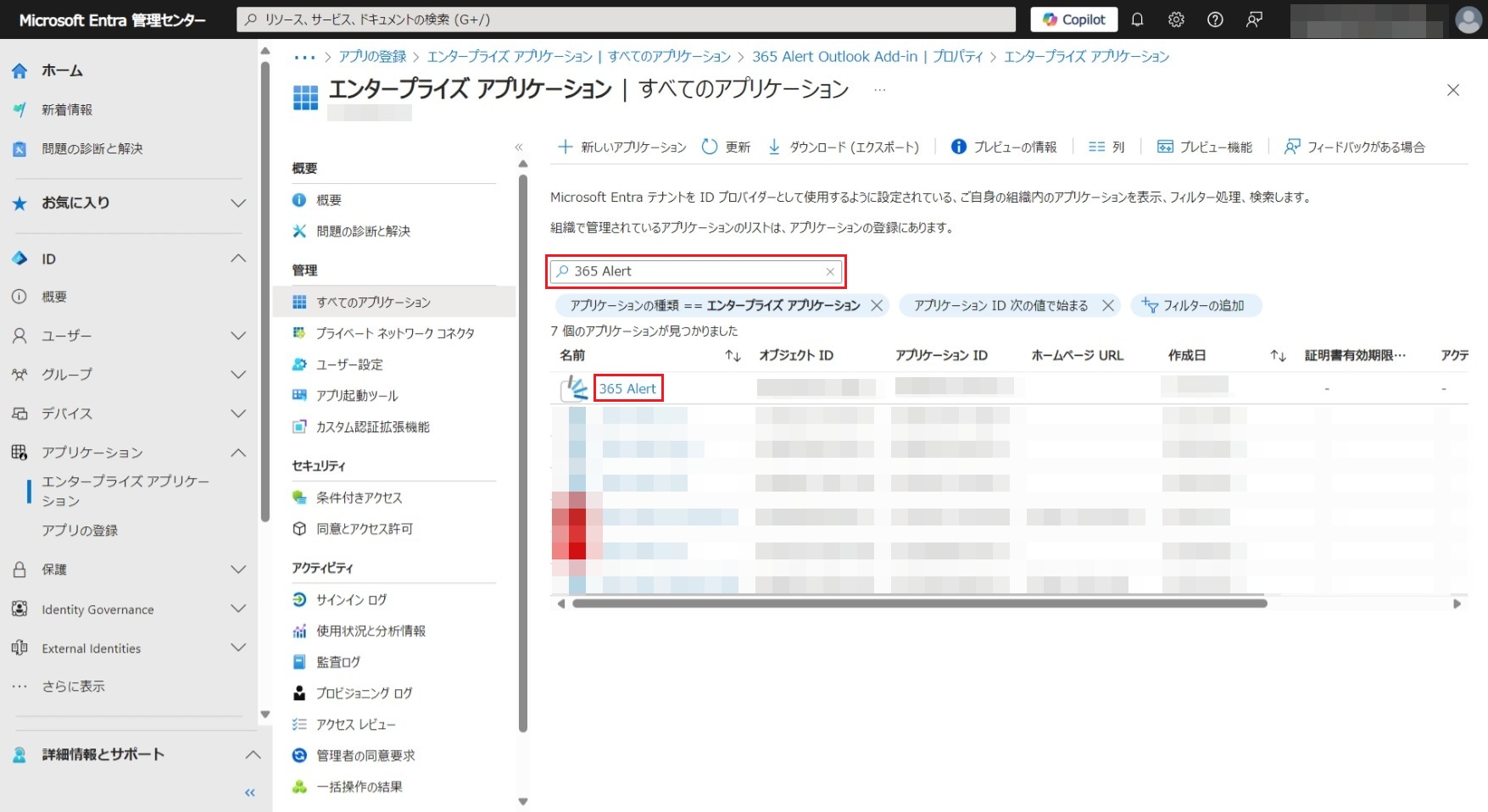Select 条件付きアクセス in the menu
The width and height of the screenshot is (1488, 812).
pos(359,498)
